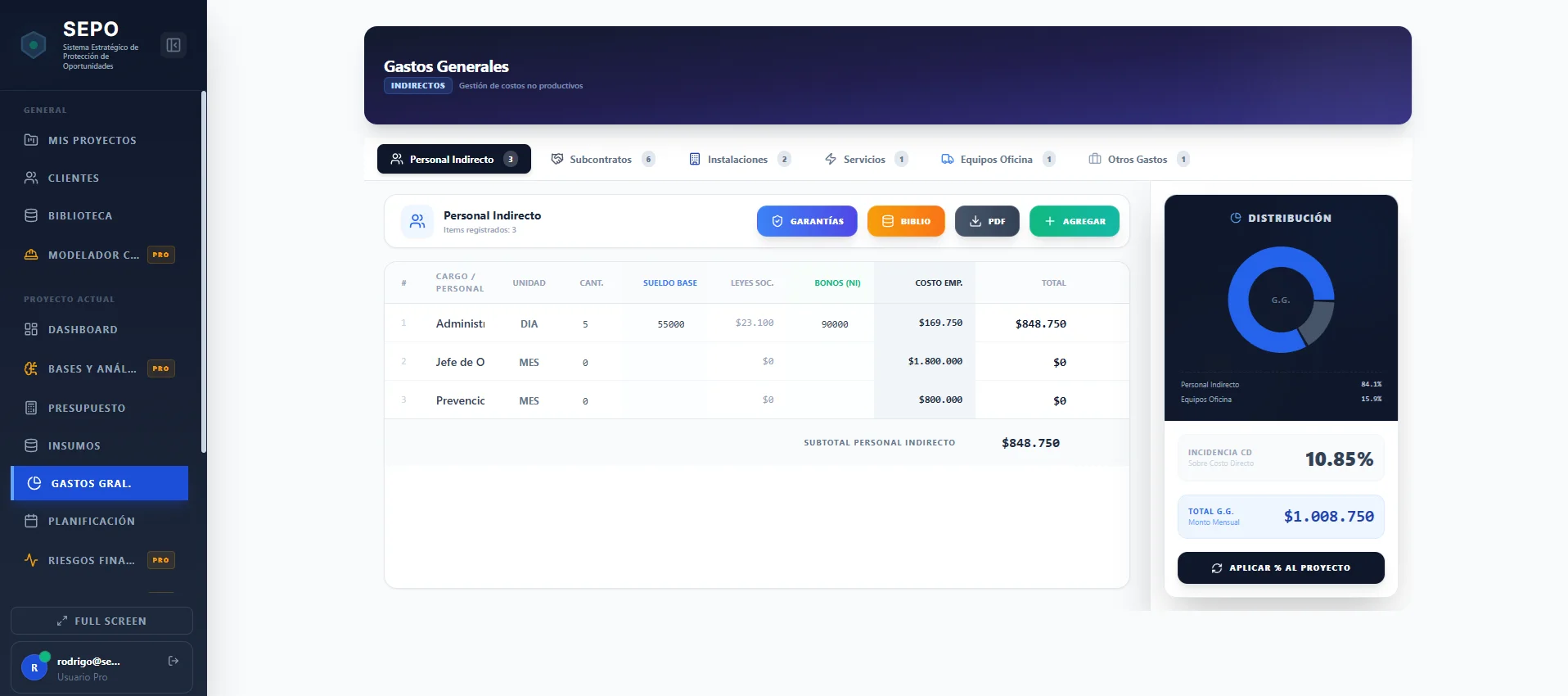Select the Instalaciones tab
The width and height of the screenshot is (1568, 696).
pyautogui.click(x=738, y=159)
